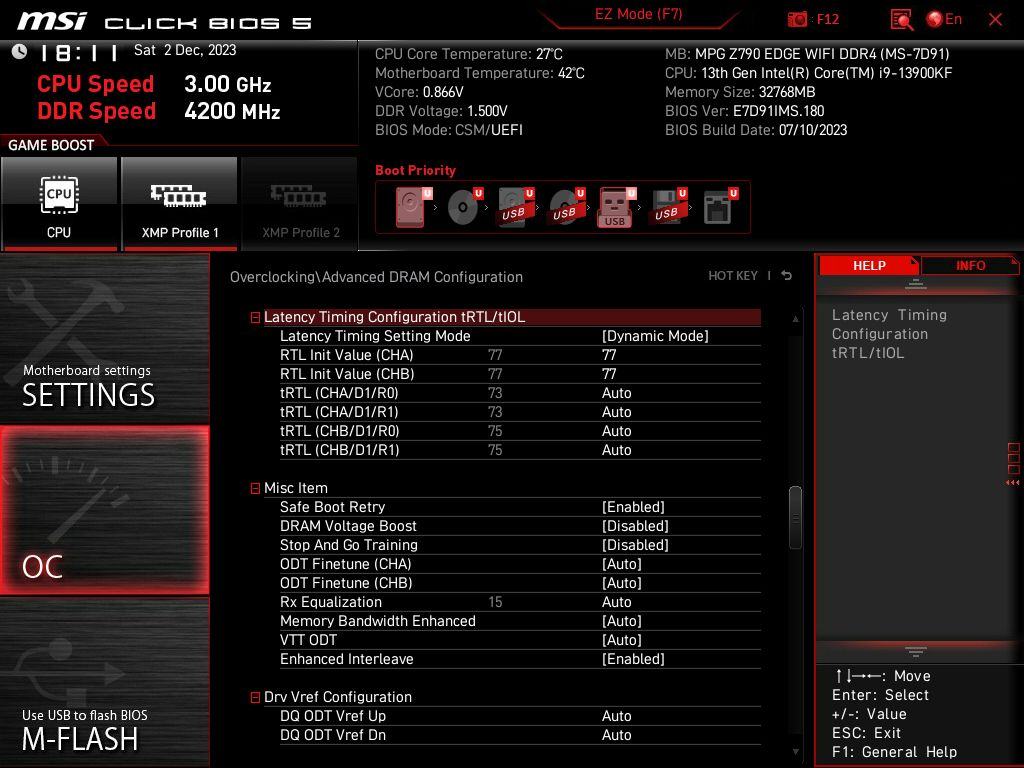
Task: Switch to the HELP tab
Action: click(x=869, y=266)
